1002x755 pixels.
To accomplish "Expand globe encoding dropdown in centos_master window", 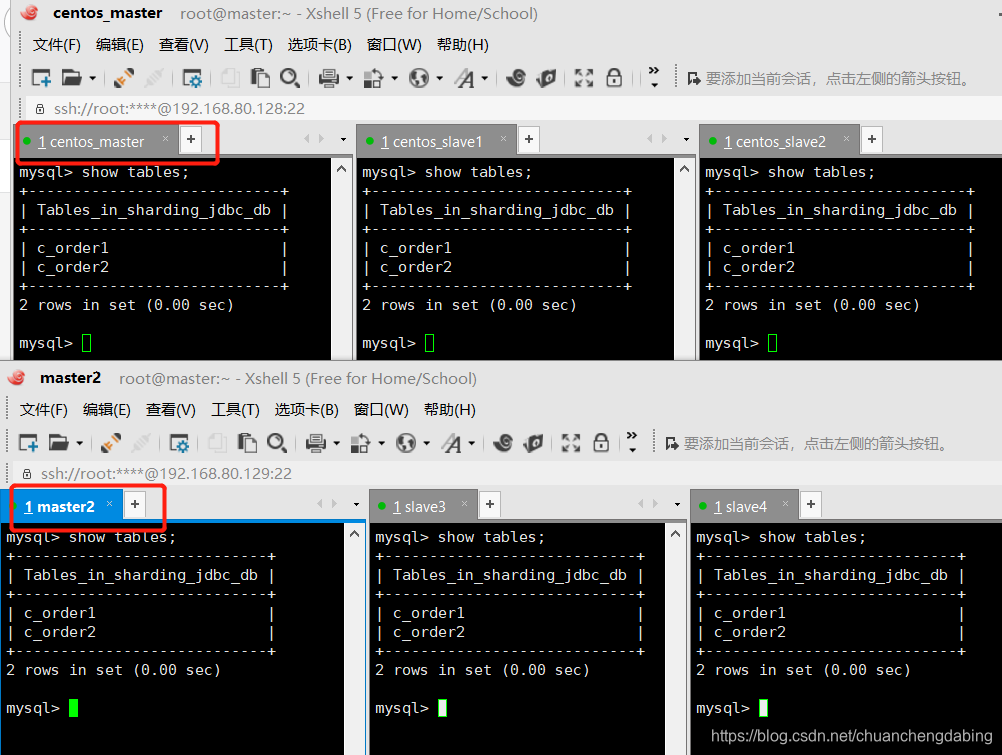I will pyautogui.click(x=440, y=79).
